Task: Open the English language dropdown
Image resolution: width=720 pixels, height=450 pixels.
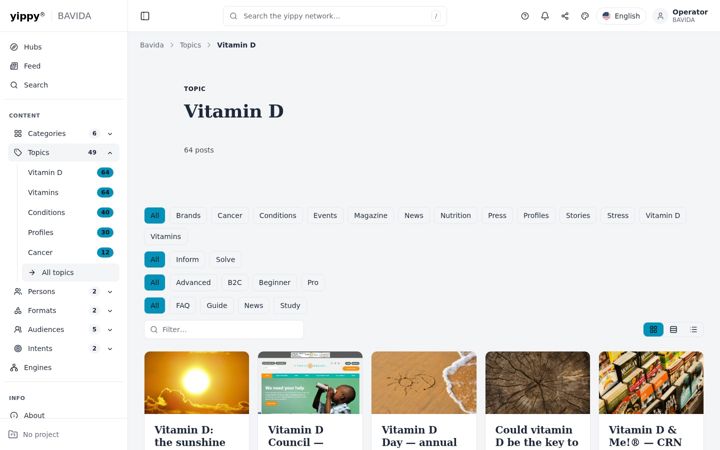Action: pyautogui.click(x=621, y=16)
